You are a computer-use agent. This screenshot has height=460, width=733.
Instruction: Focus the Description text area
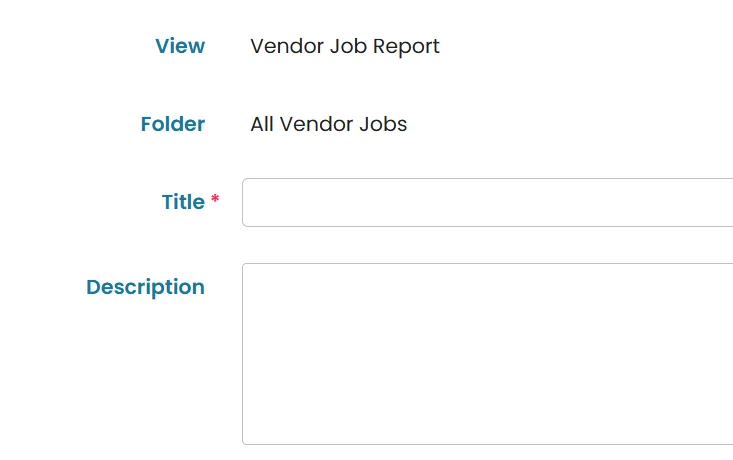488,354
